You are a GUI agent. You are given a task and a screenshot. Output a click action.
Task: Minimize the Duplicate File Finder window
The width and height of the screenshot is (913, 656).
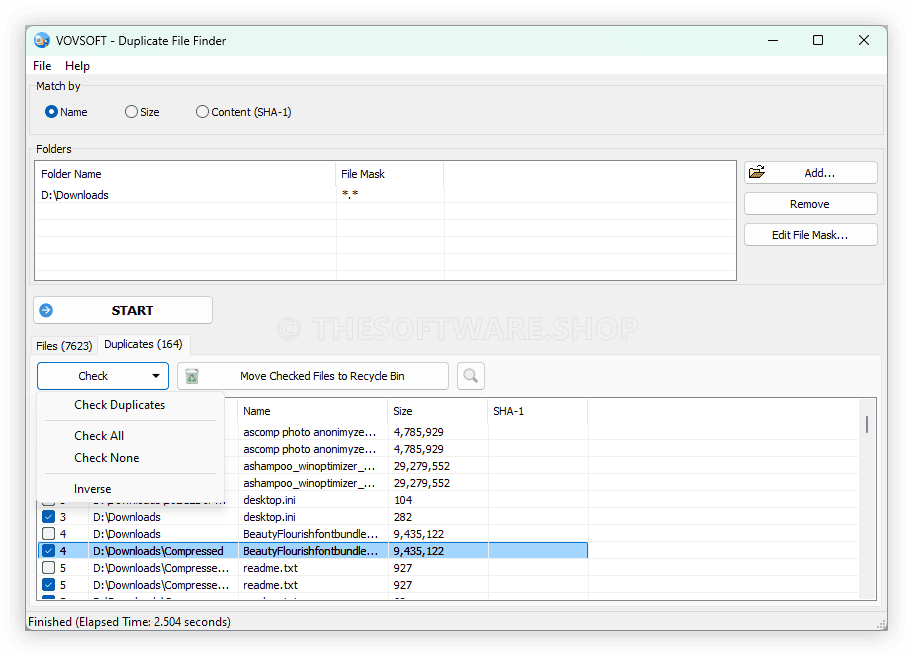(773, 40)
